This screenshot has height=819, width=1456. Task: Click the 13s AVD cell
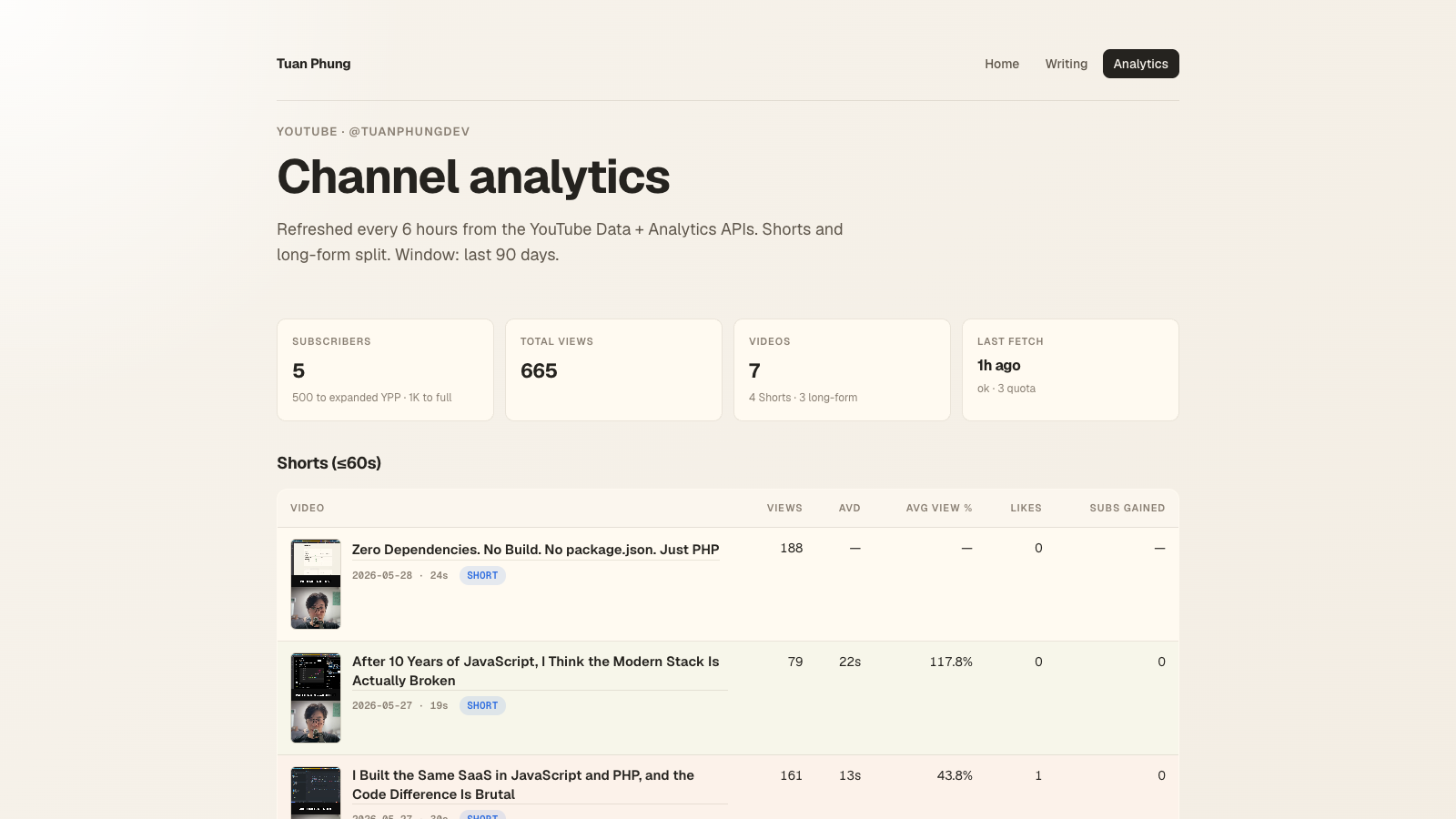[x=850, y=775]
